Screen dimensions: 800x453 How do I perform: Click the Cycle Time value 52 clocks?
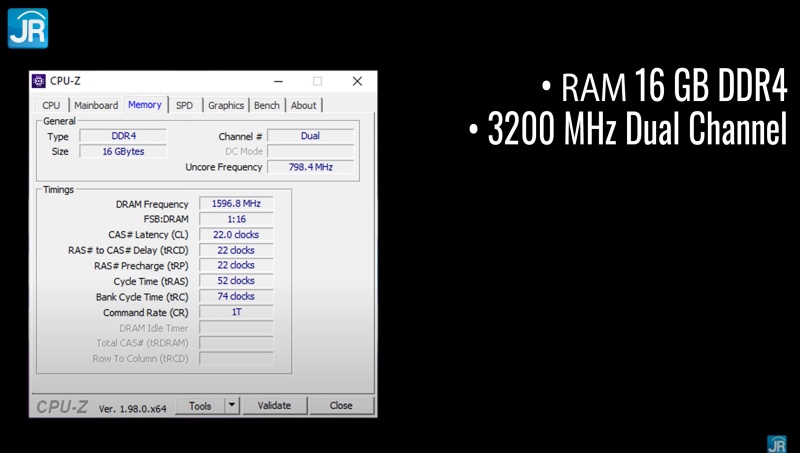tap(236, 281)
